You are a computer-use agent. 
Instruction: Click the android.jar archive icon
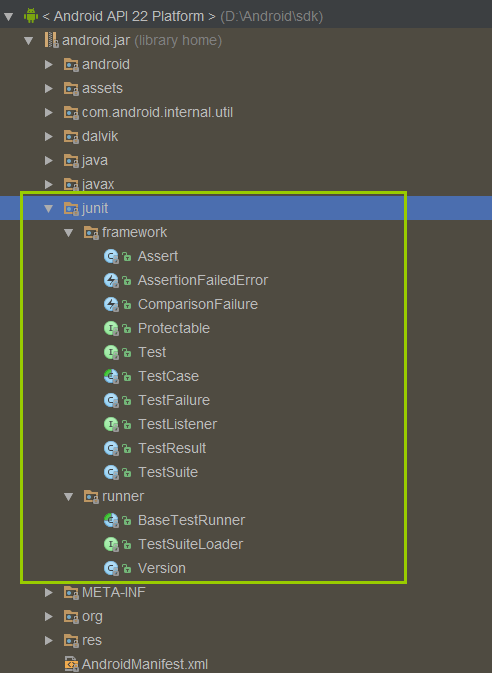coord(51,40)
